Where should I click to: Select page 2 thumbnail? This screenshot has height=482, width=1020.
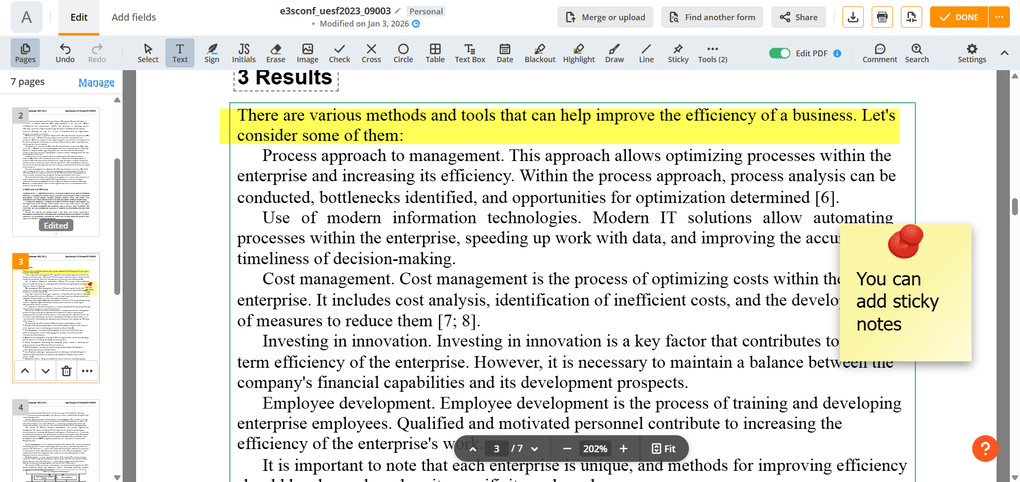(x=56, y=172)
